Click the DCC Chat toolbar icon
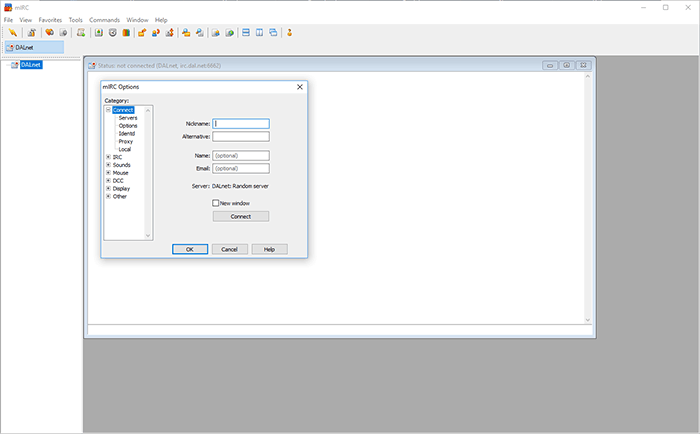The image size is (700, 434). pyautogui.click(x=155, y=33)
